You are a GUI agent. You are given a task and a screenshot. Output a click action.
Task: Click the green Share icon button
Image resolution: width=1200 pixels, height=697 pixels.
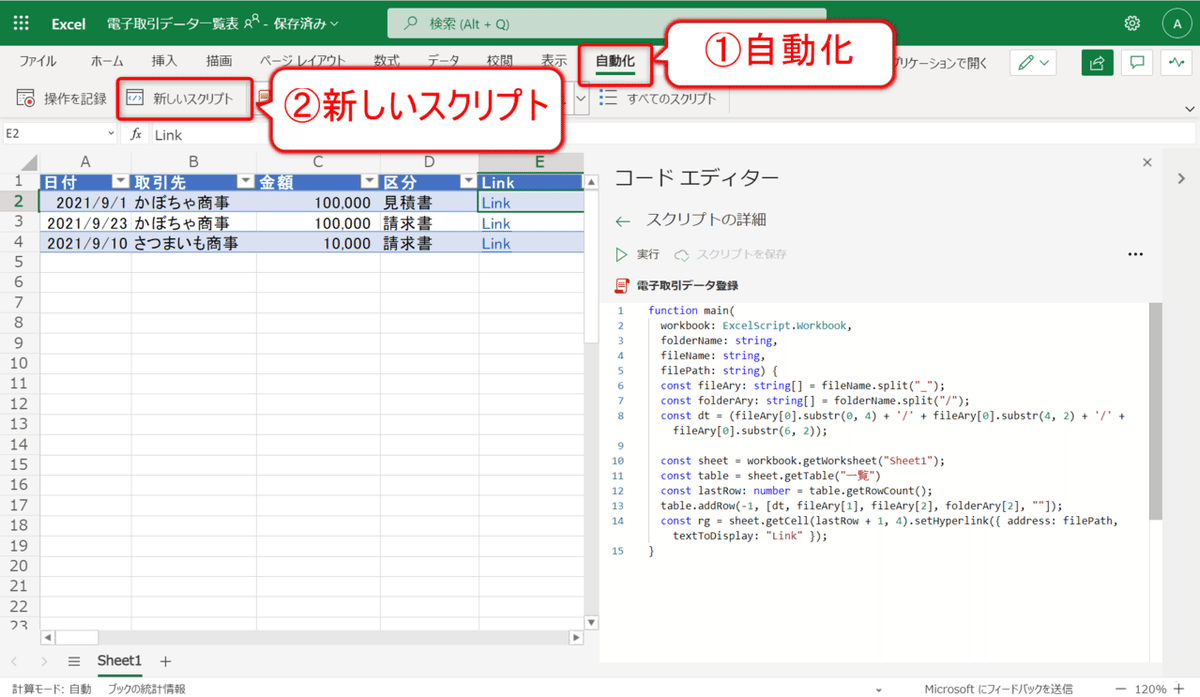coord(1097,62)
